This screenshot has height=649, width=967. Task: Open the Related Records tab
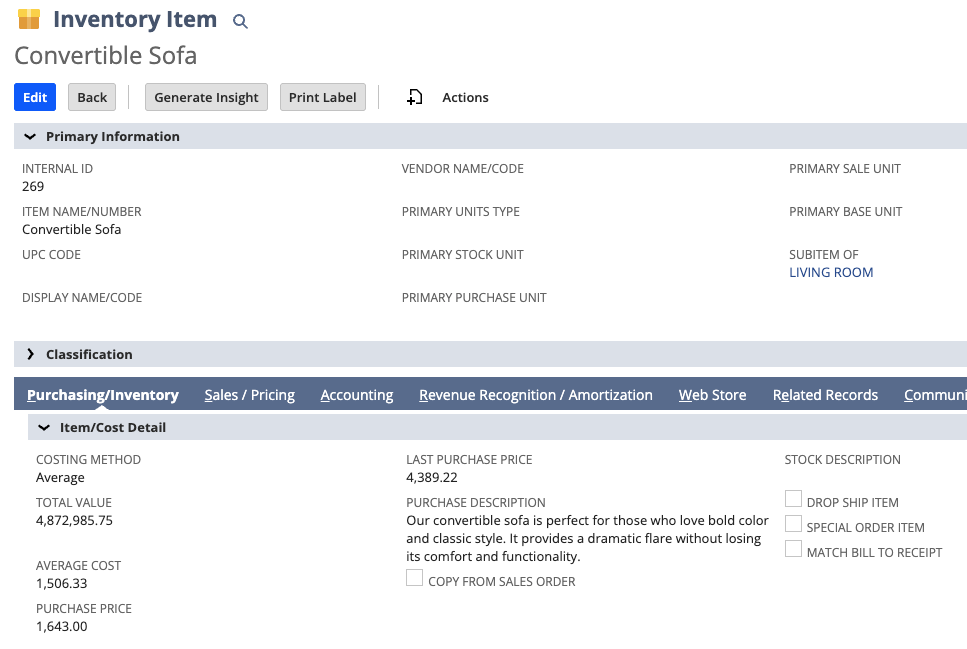click(x=825, y=395)
